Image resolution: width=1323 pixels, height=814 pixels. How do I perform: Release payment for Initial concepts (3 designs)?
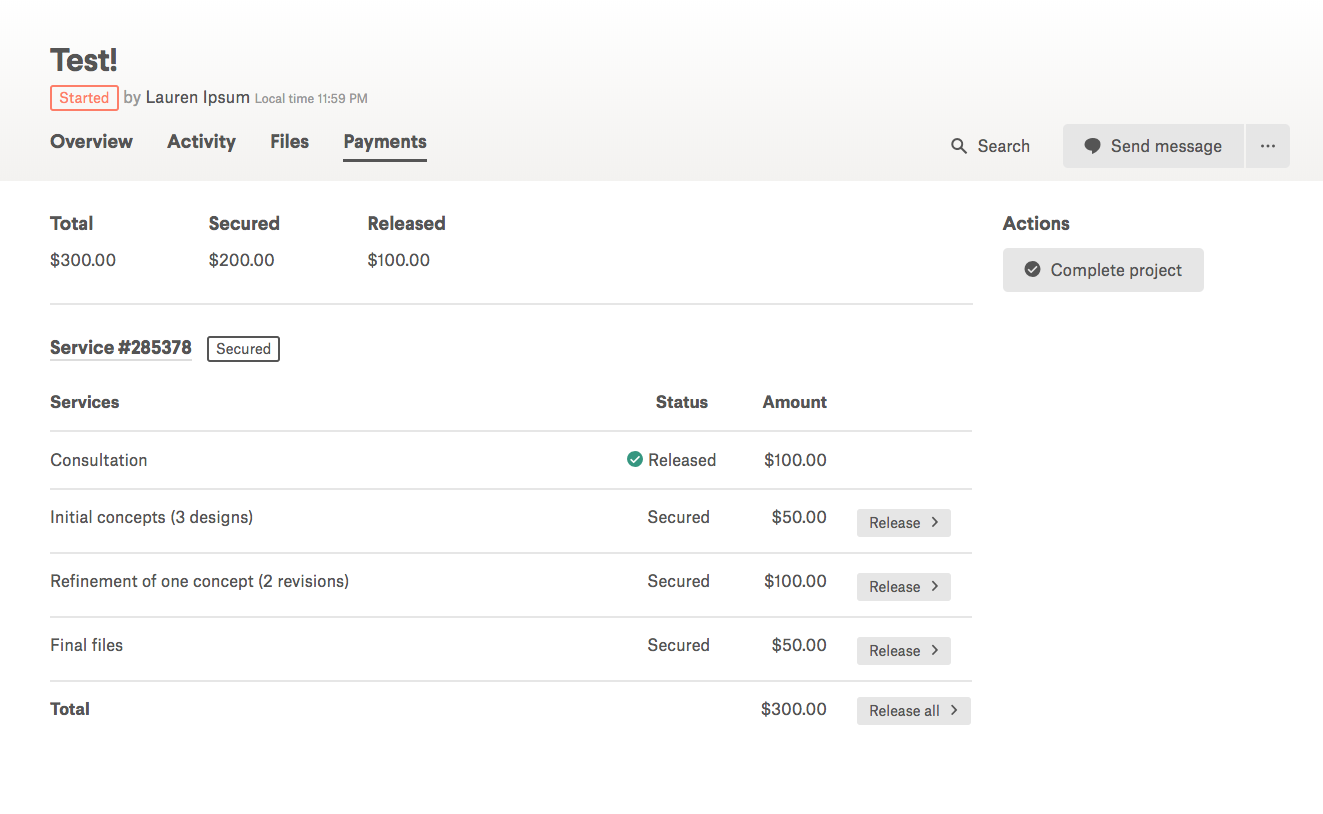pos(902,523)
